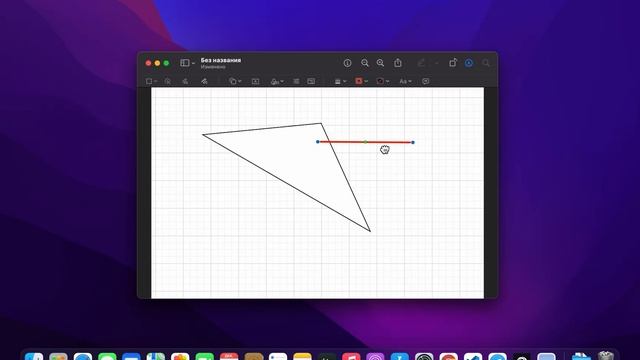Screen dimensions: 640x360
Task: Select the Draw tool
Action: [x=204, y=81]
